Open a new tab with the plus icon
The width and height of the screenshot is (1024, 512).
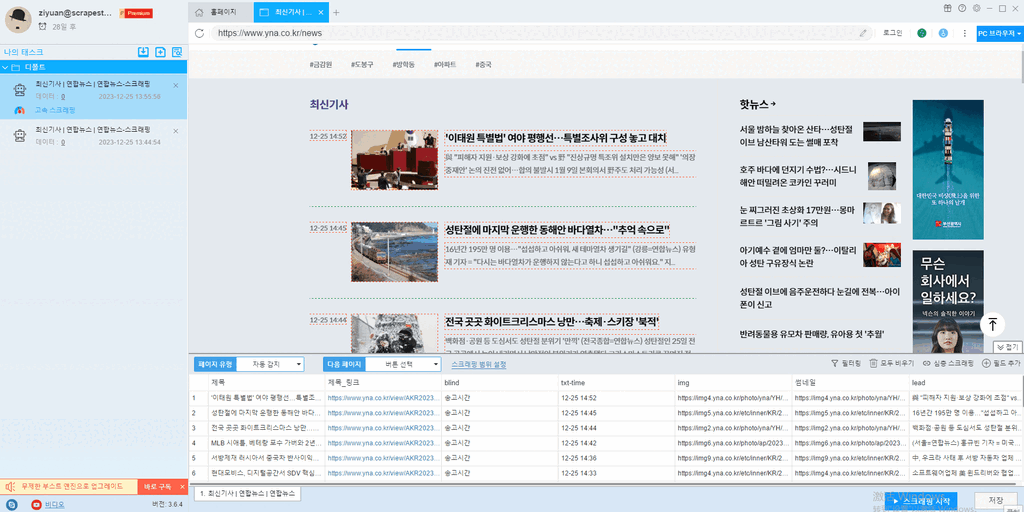[x=336, y=12]
